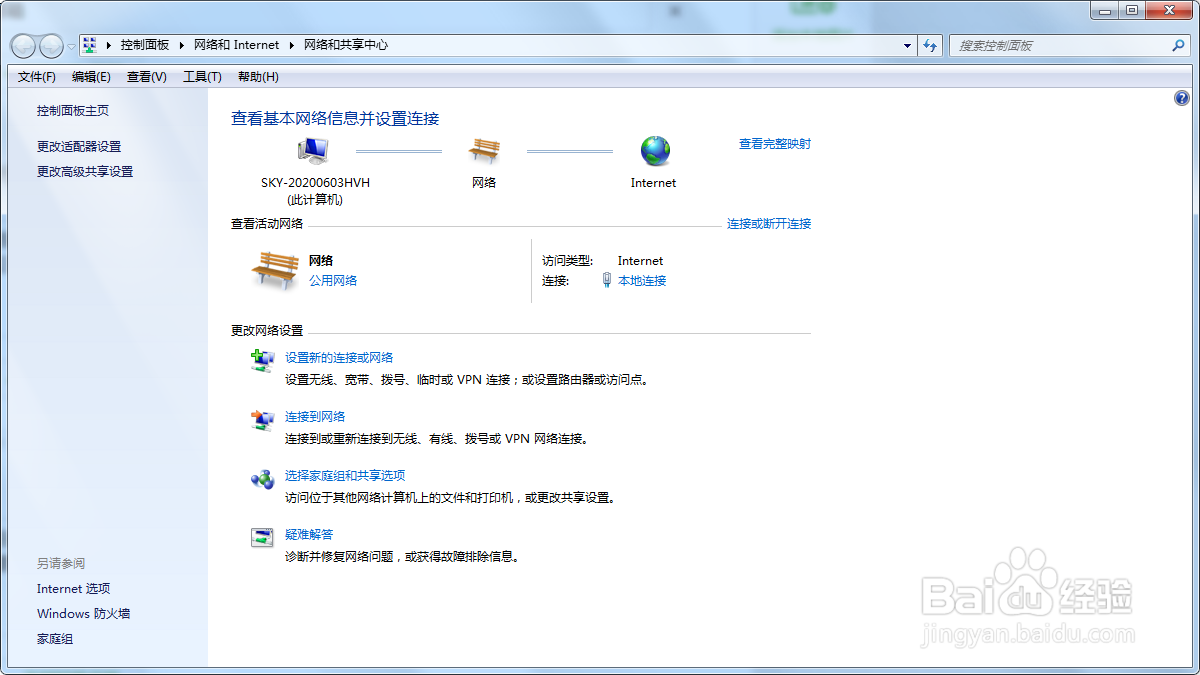Screen dimensions: 1200x675
Task: Click the 网络 bench icon in the map
Action: click(484, 152)
